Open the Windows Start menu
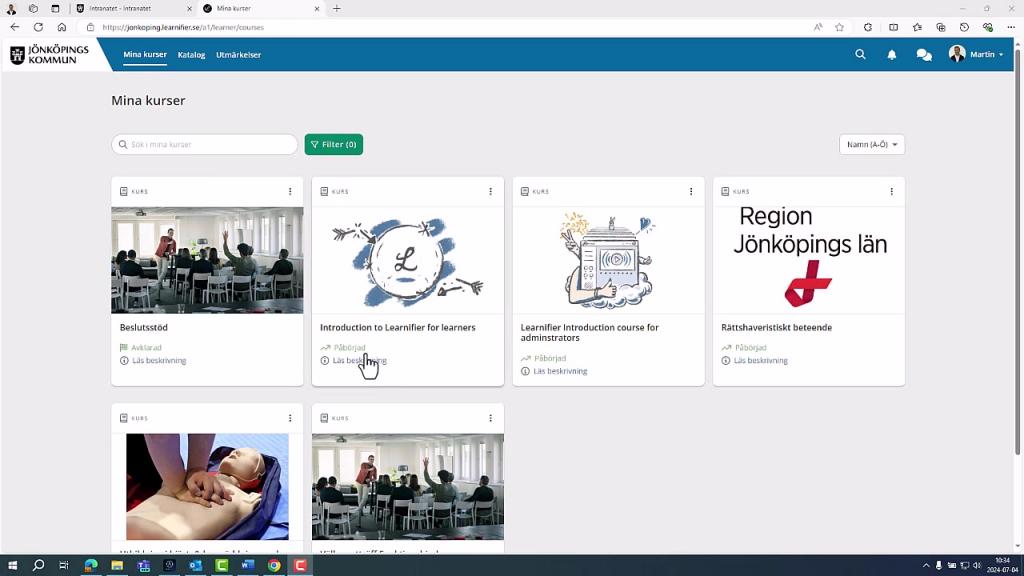 pyautogui.click(x=12, y=566)
